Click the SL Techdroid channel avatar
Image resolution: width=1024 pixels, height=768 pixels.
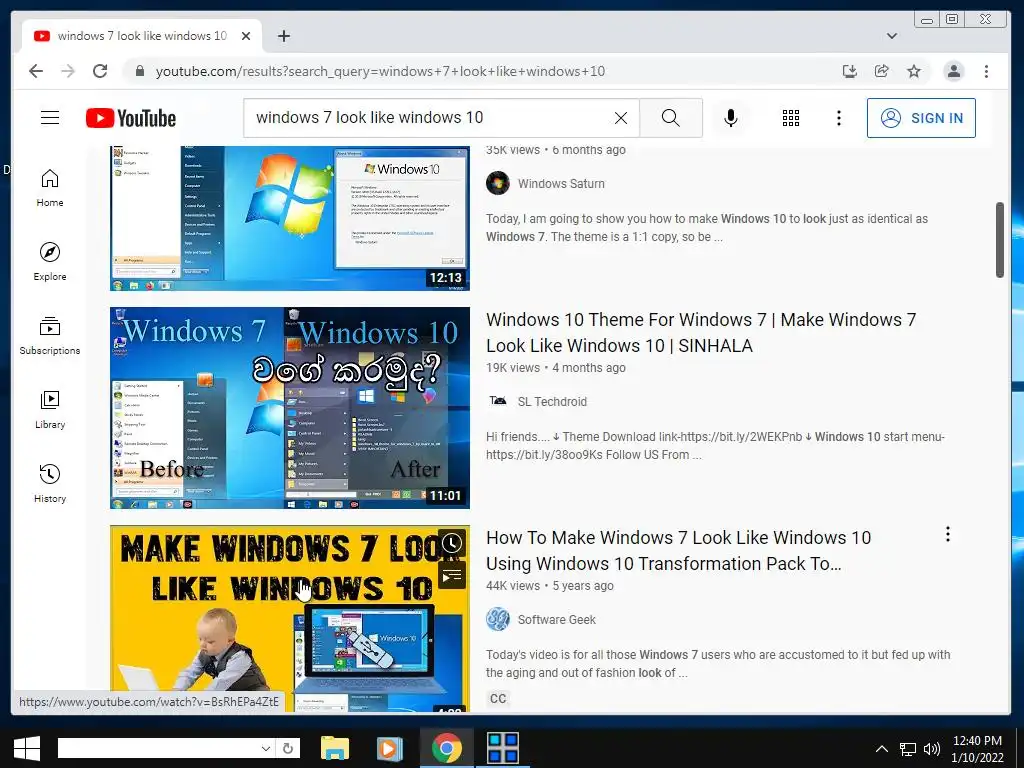498,401
